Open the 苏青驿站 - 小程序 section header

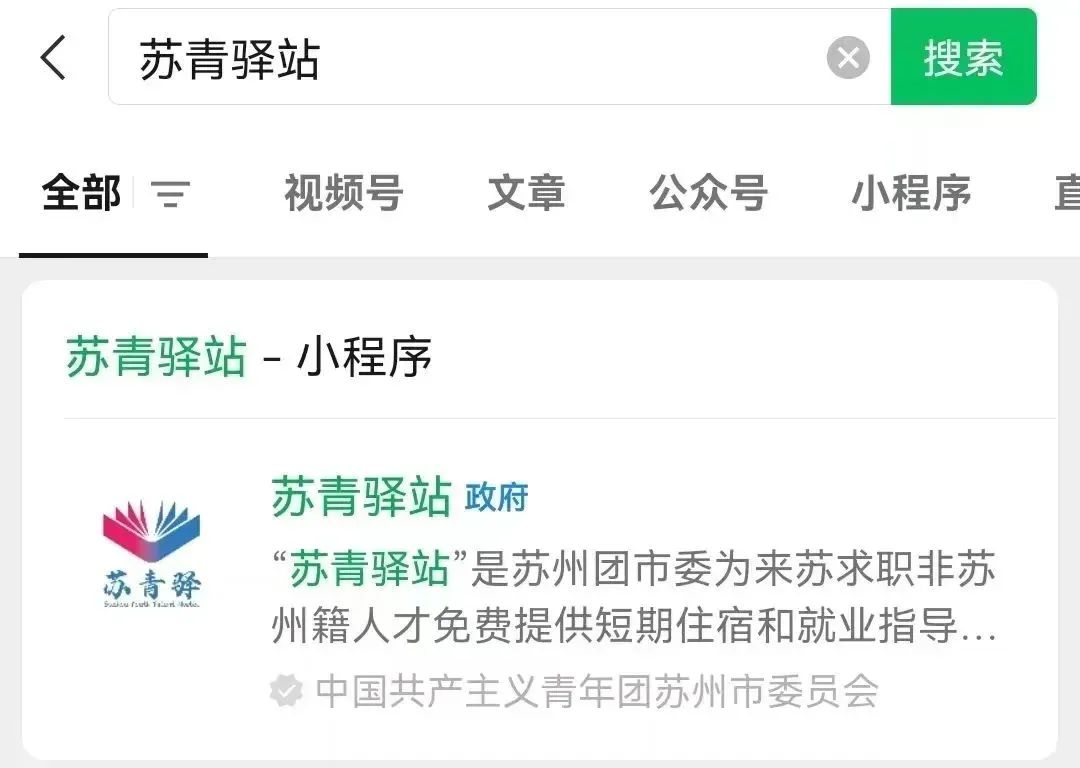click(x=249, y=357)
